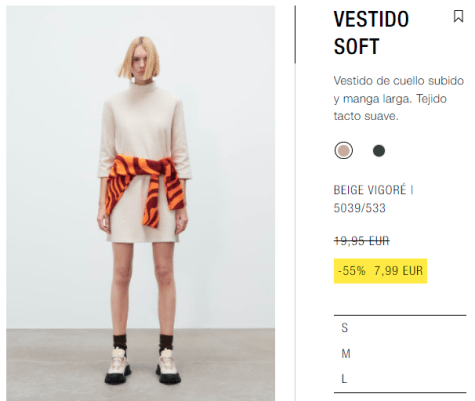This screenshot has width=475, height=401.
Task: Click the "tacto suave" description line
Action: click(x=366, y=116)
